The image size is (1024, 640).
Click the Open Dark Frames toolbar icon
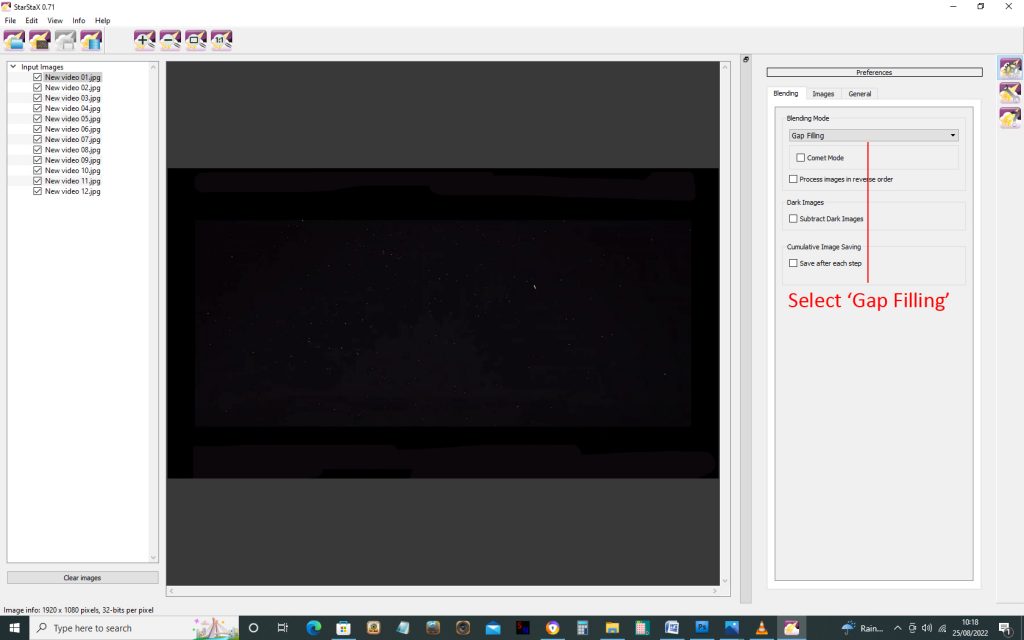[39, 40]
